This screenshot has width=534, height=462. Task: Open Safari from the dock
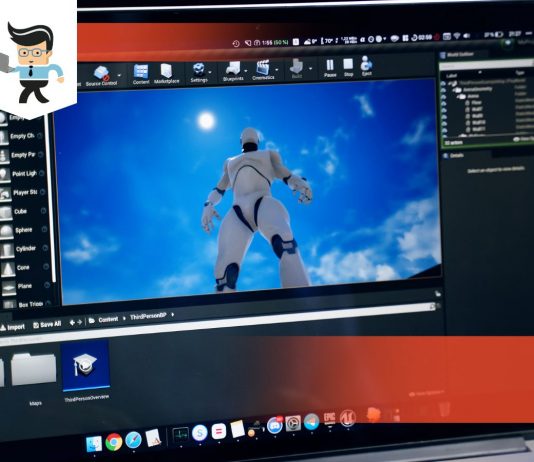pos(133,440)
